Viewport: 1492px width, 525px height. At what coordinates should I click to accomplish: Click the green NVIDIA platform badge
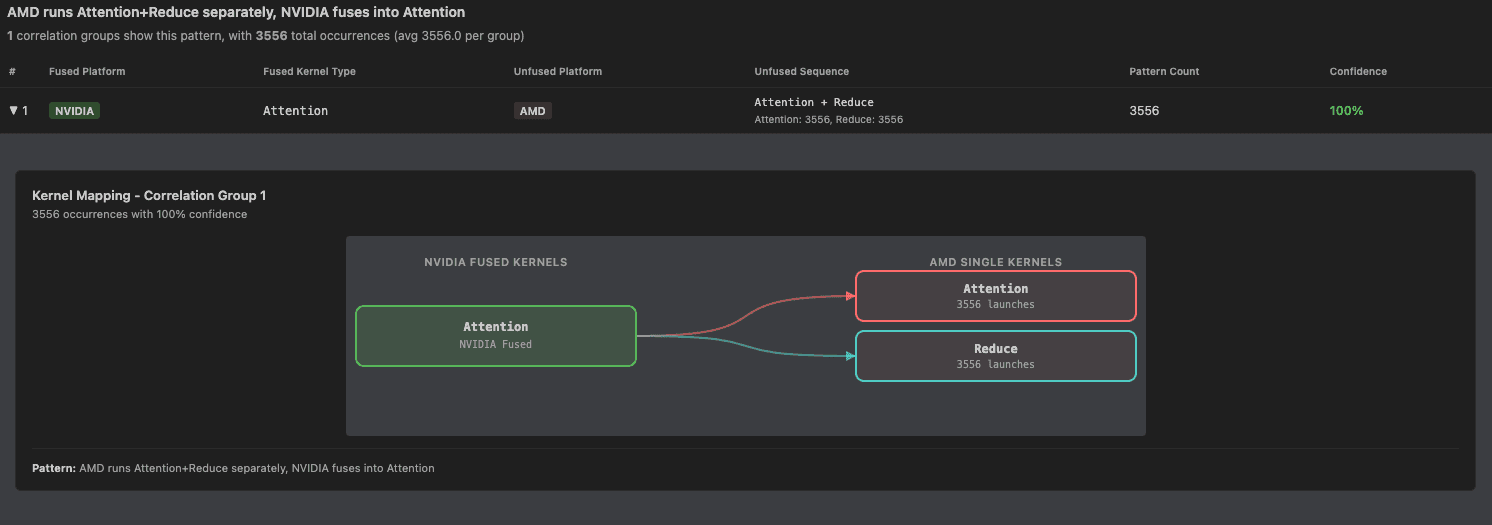74,111
